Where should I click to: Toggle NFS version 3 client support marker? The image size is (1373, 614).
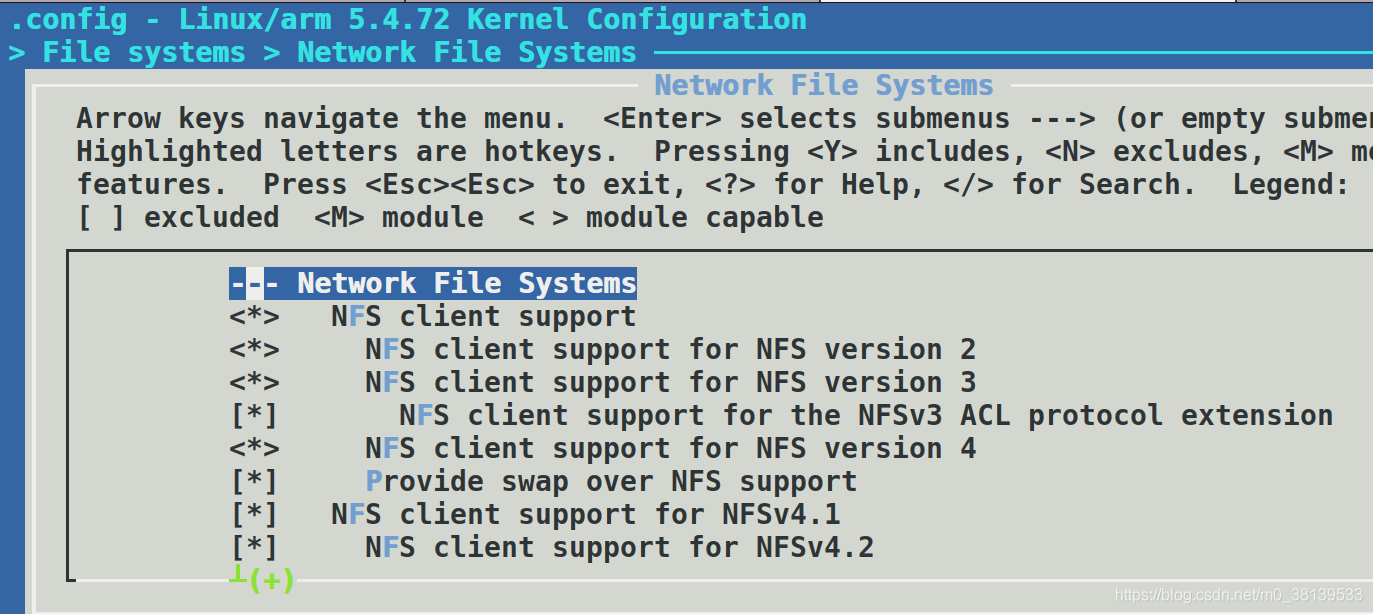(254, 383)
